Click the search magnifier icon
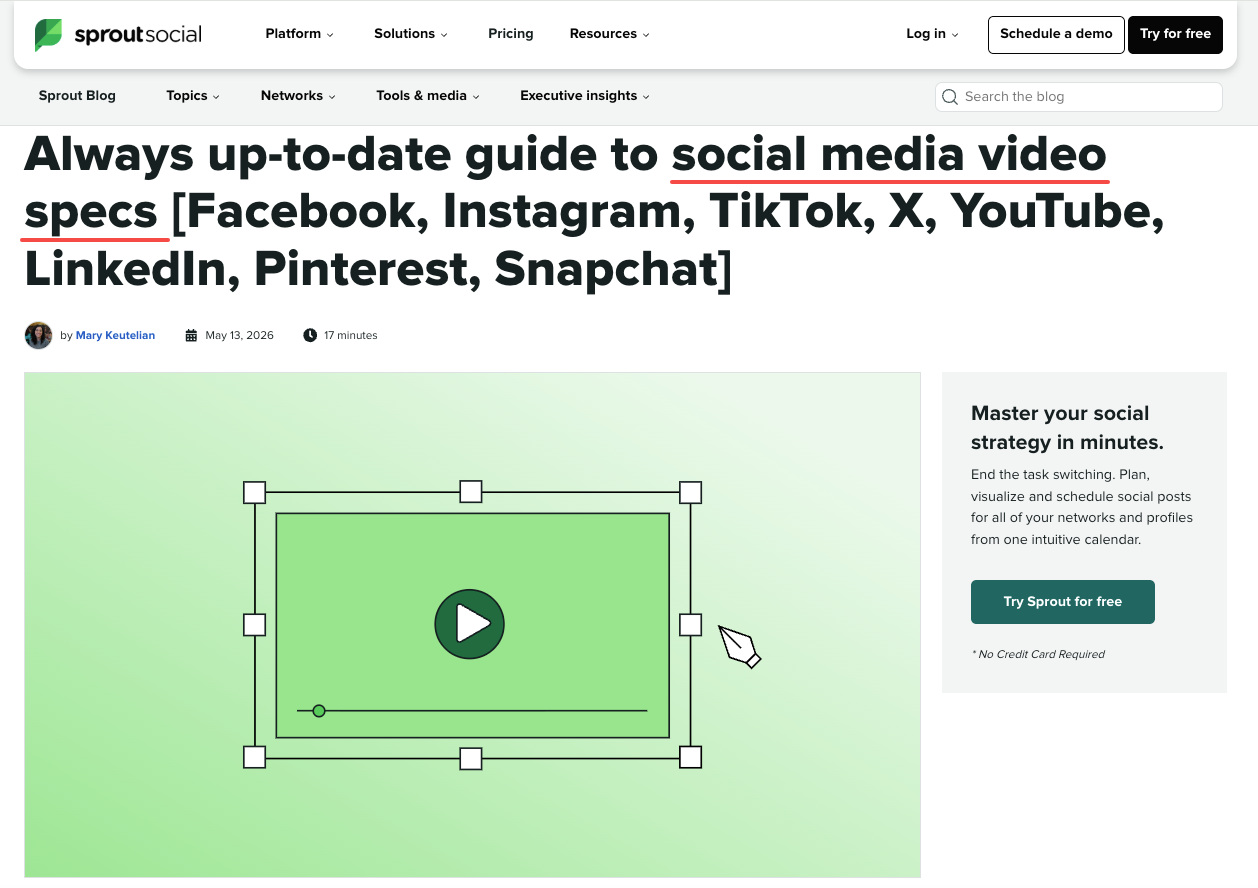The width and height of the screenshot is (1258, 888). point(950,97)
